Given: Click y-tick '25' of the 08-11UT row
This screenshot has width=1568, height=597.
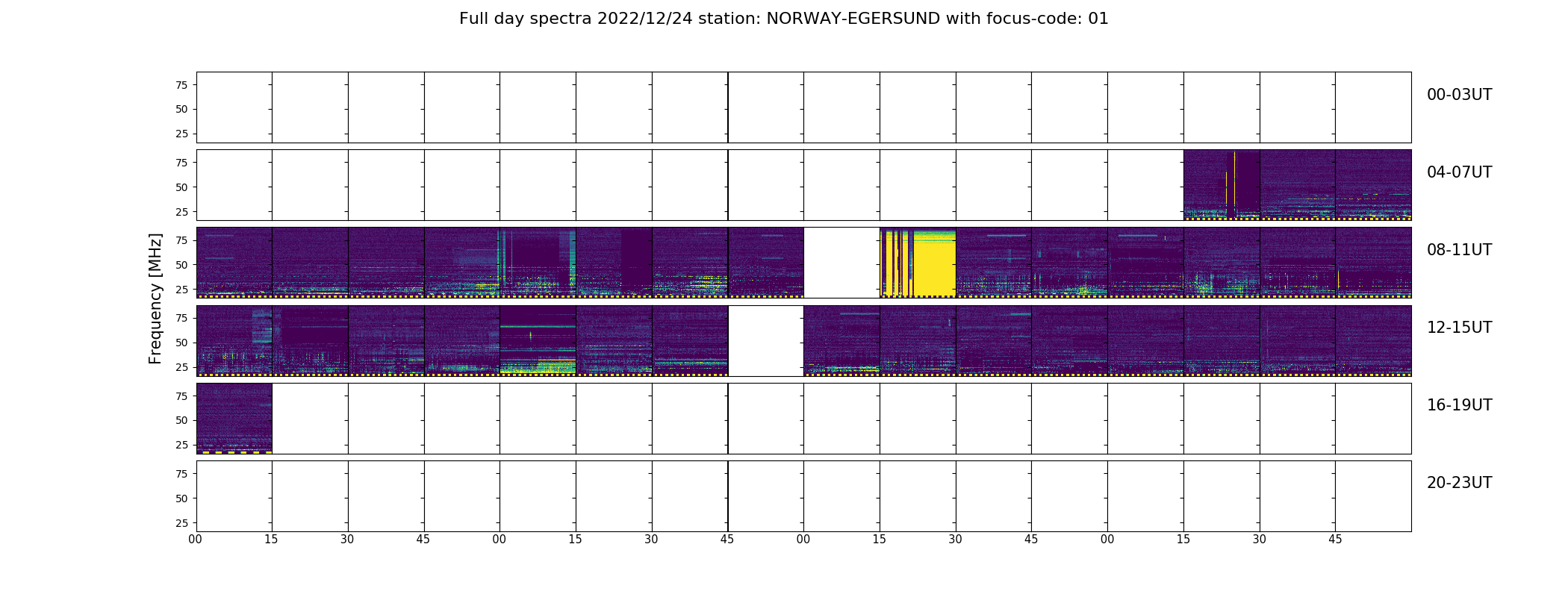Looking at the screenshot, I should point(181,290).
